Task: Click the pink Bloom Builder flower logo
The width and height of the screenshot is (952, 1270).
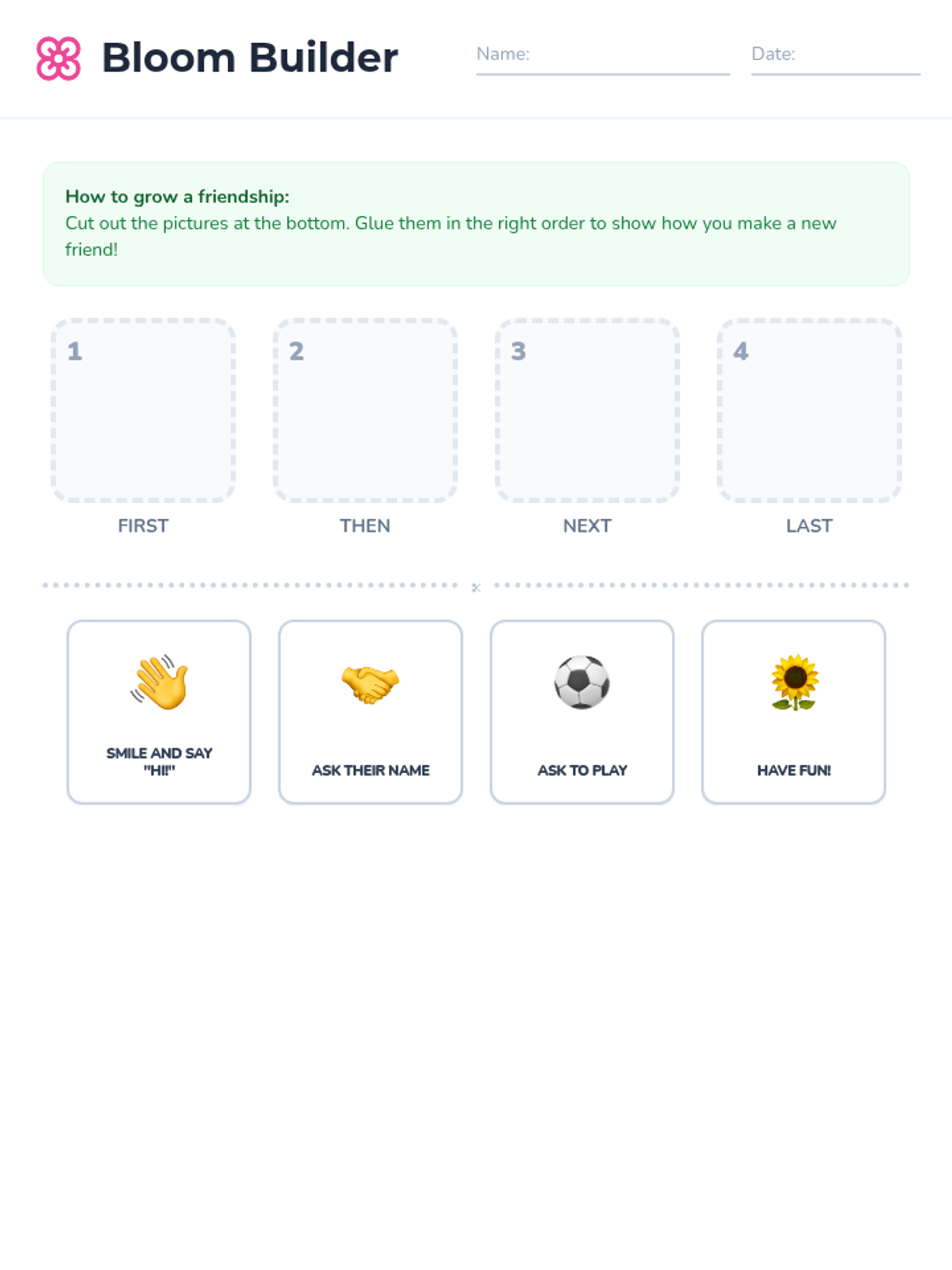Action: [x=59, y=58]
